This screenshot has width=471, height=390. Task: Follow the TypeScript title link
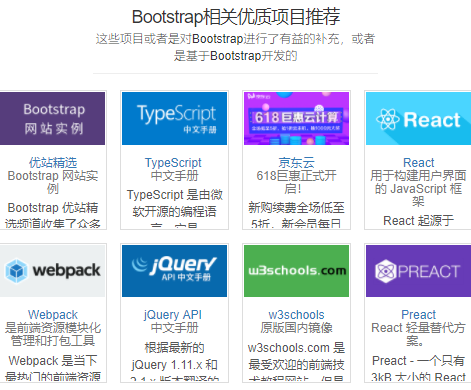click(x=173, y=163)
